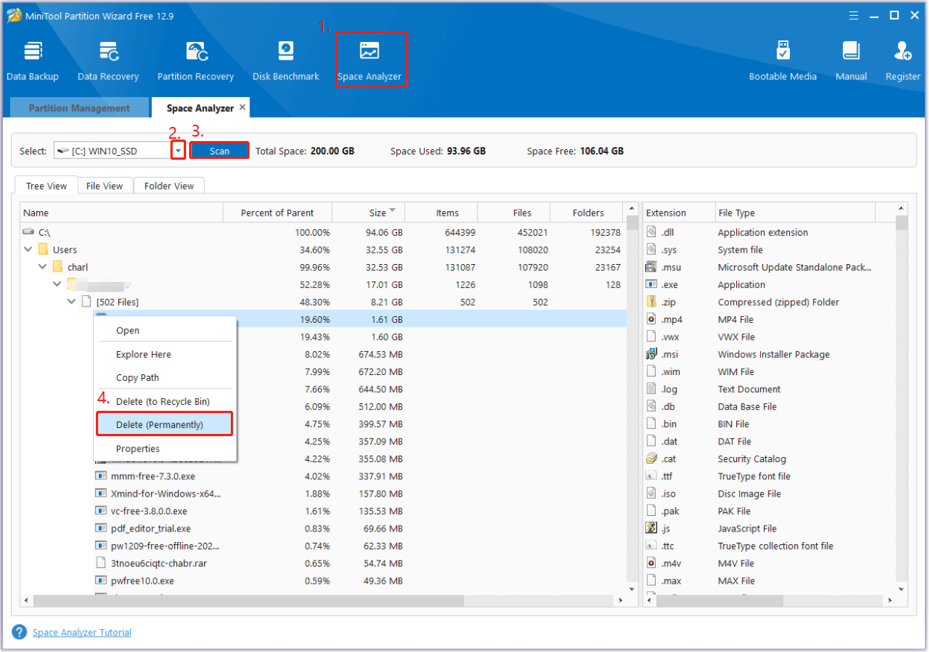929x652 pixels.
Task: Click the Extension column header
Action: coord(679,212)
